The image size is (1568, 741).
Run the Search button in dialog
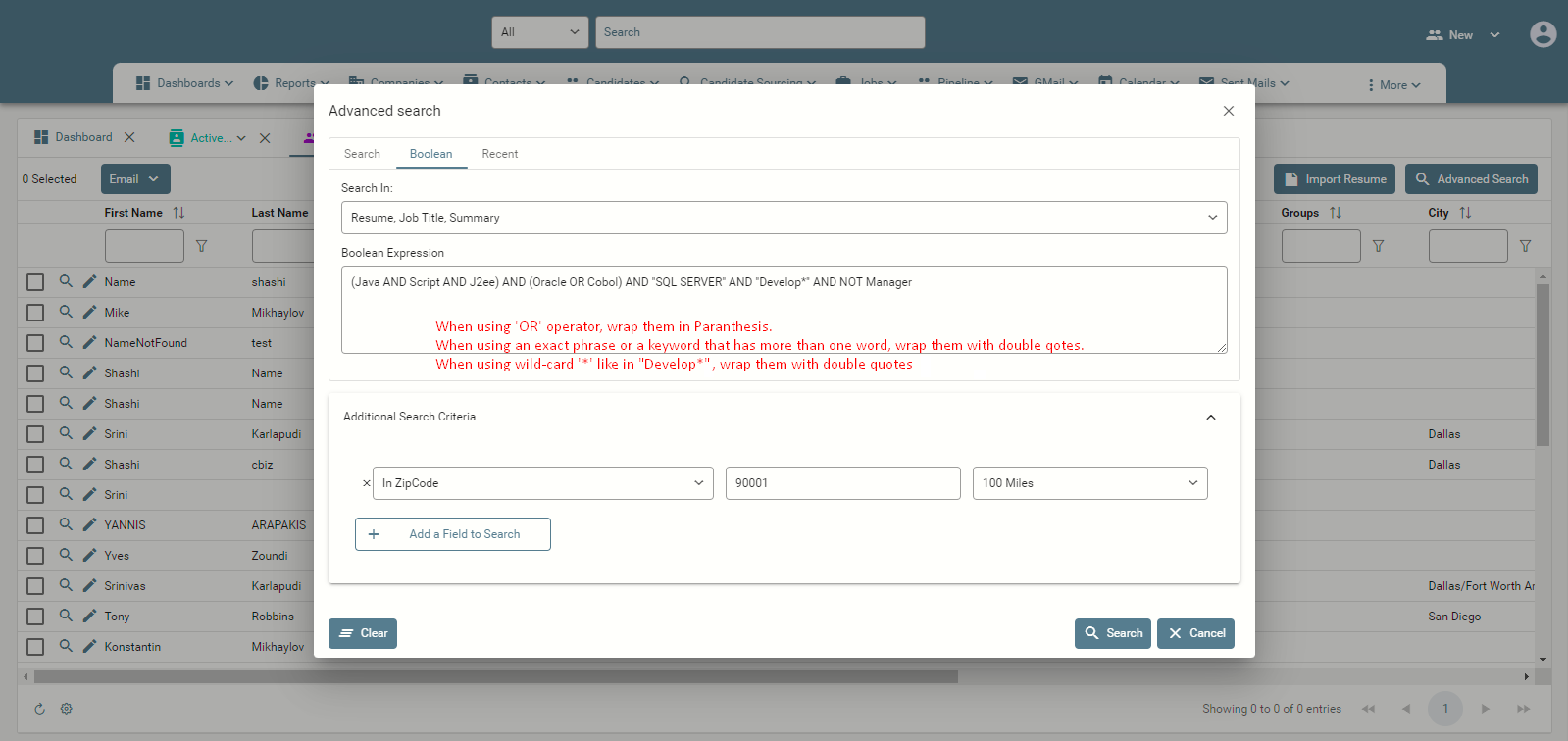tap(1113, 633)
